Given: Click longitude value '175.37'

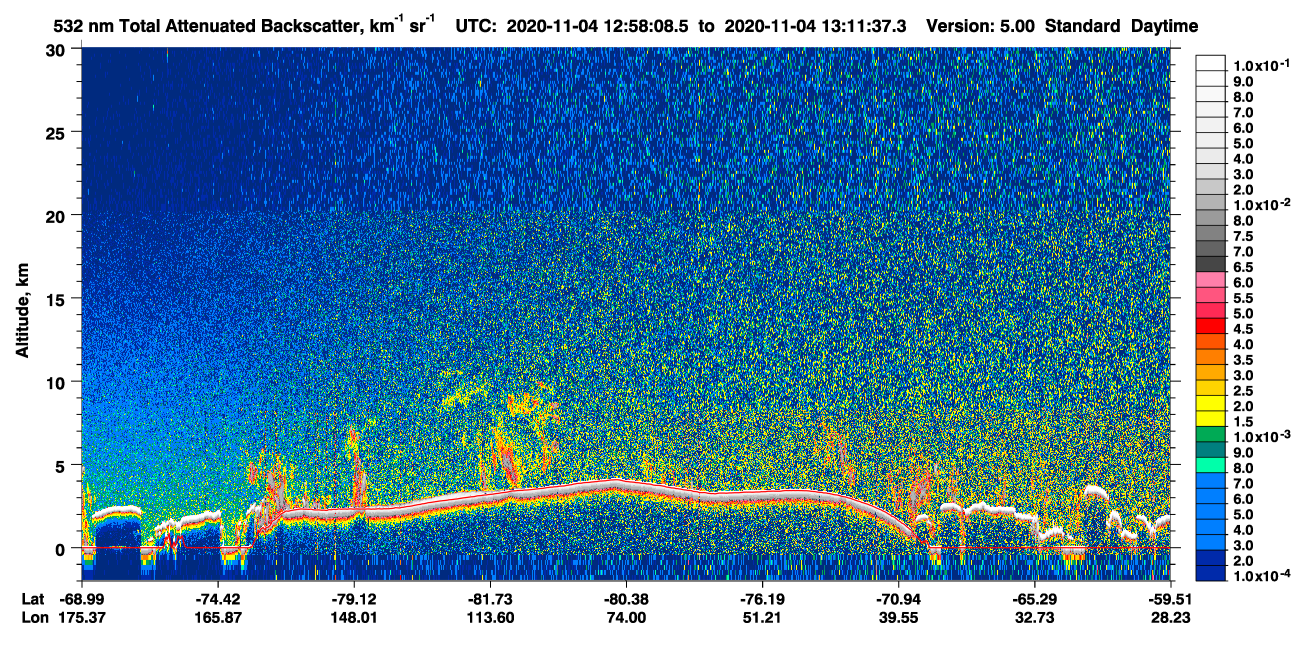Looking at the screenshot, I should (x=82, y=617).
